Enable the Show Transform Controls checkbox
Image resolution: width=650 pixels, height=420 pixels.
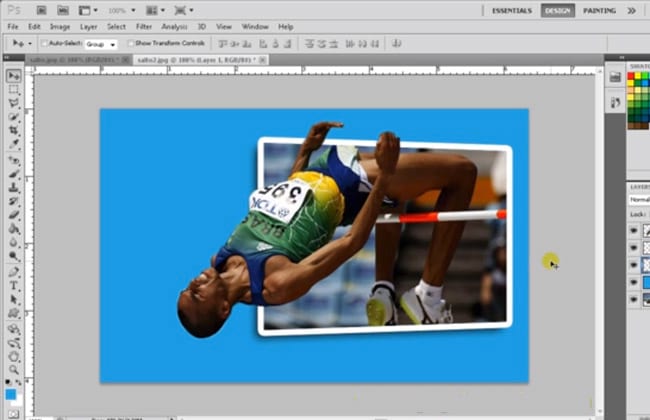pyautogui.click(x=131, y=43)
